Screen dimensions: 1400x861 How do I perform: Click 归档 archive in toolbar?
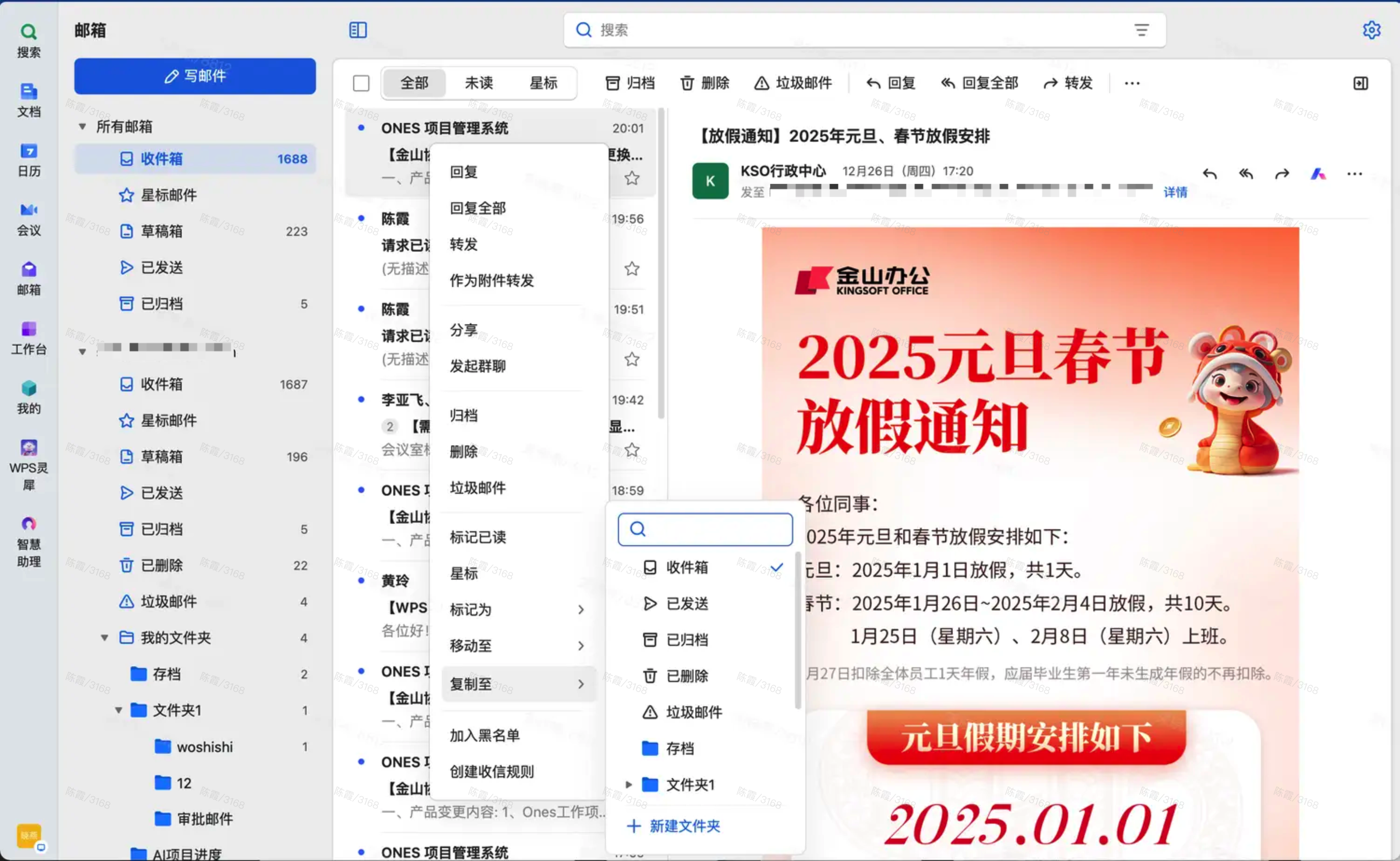point(630,83)
